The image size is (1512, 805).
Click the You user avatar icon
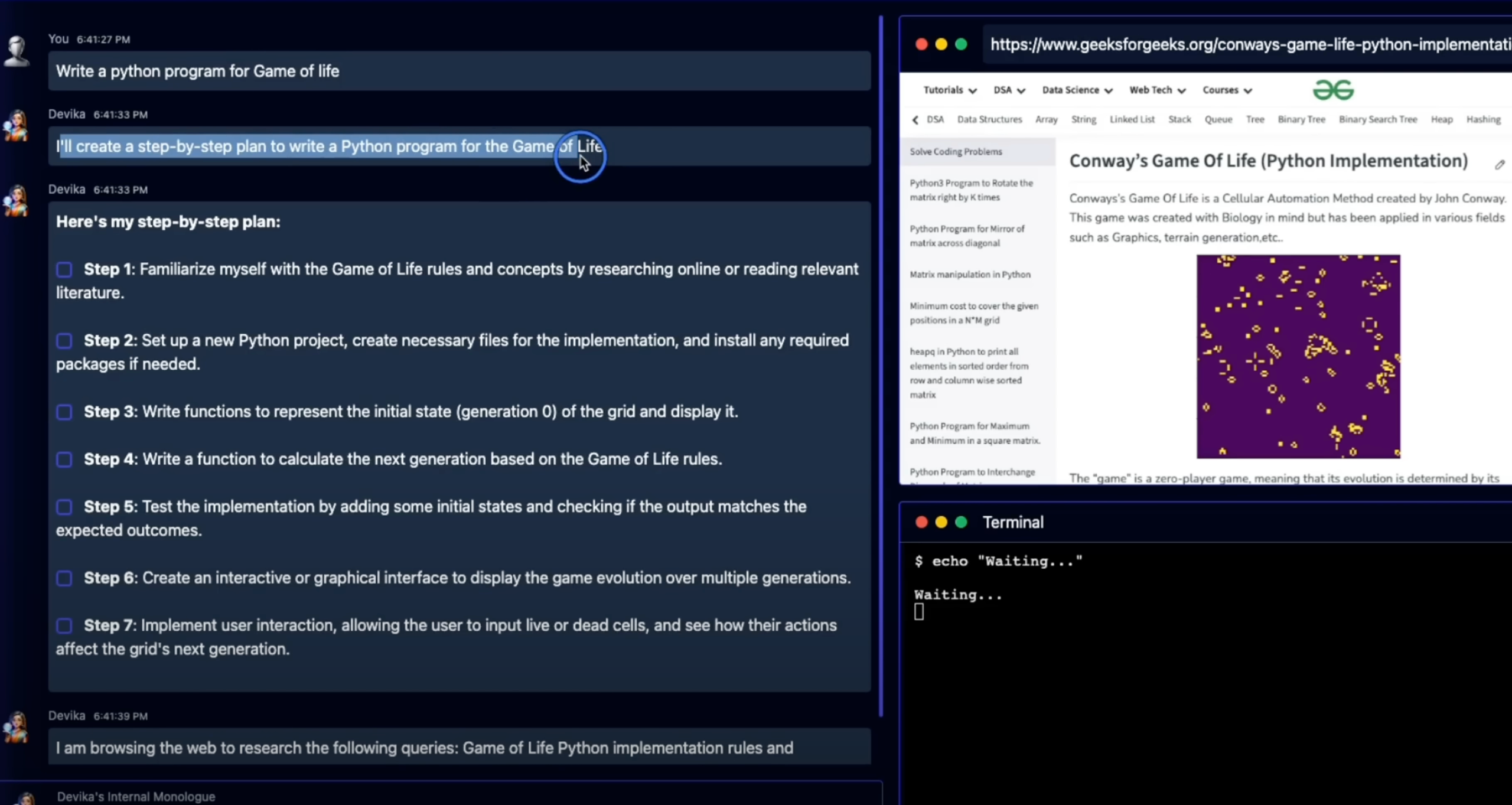tap(17, 51)
